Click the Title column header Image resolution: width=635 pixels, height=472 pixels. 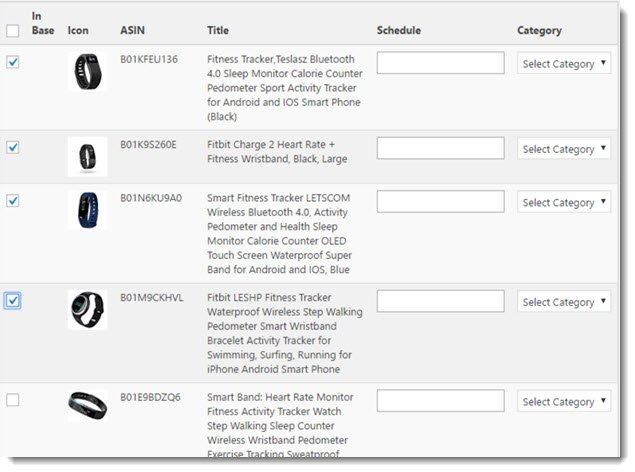click(218, 30)
